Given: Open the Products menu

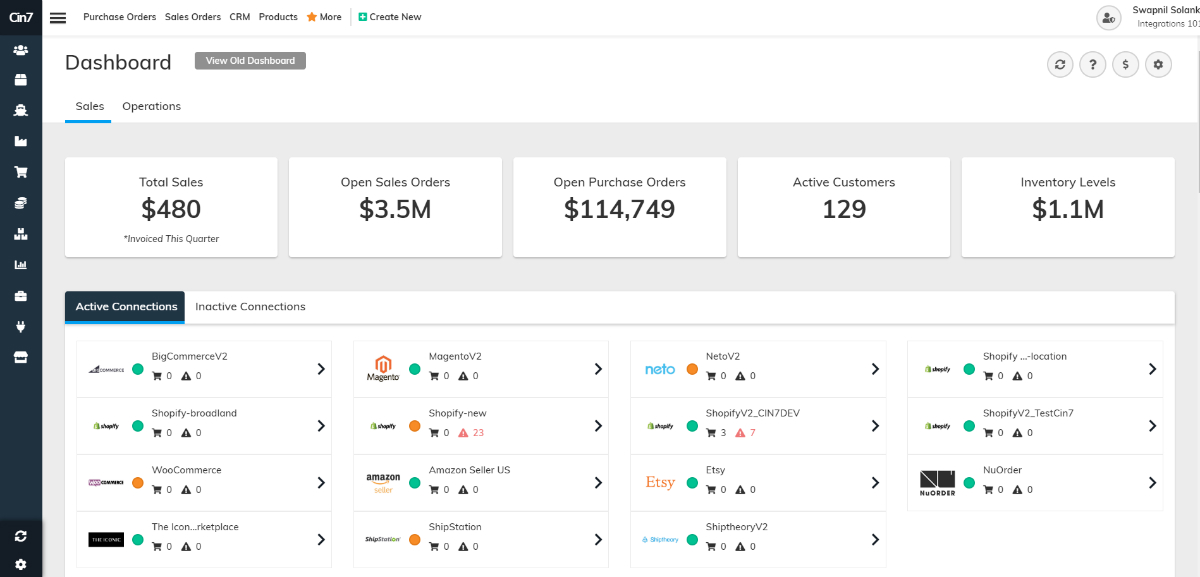Looking at the screenshot, I should tap(277, 16).
